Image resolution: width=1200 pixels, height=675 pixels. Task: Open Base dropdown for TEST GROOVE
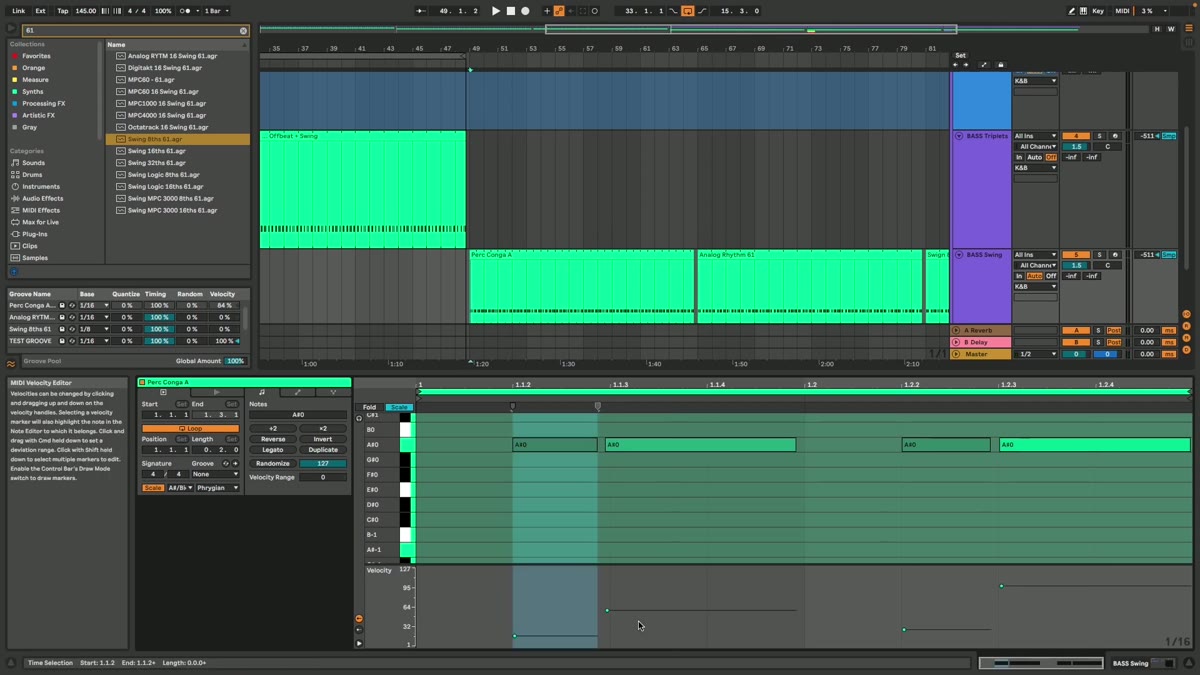94,341
